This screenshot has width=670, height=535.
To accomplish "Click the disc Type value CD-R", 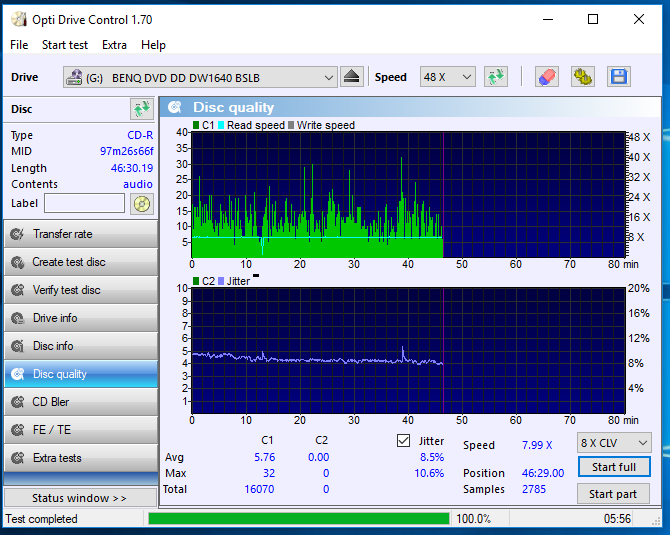I will 140,135.
